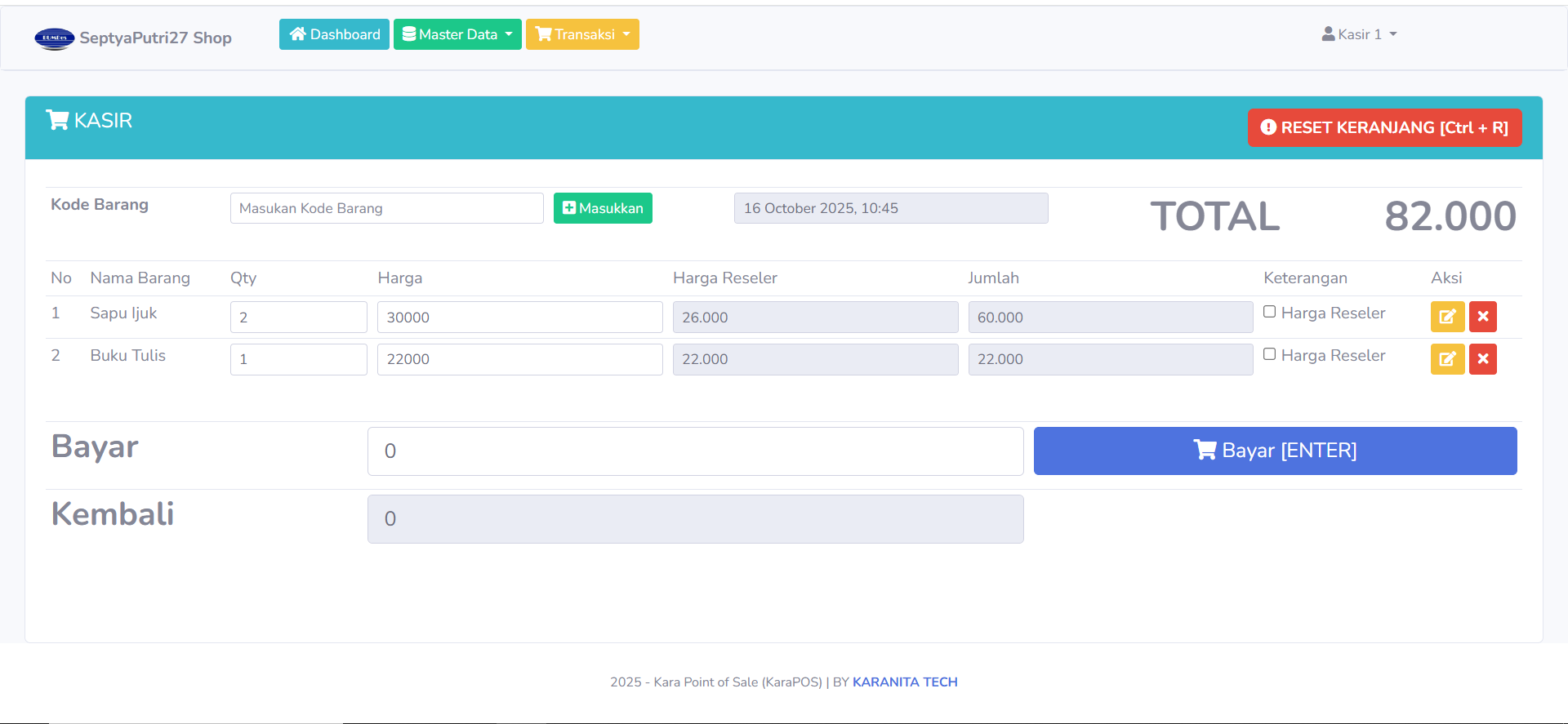Delete Sapu Ijuk item with red X

[x=1482, y=317]
